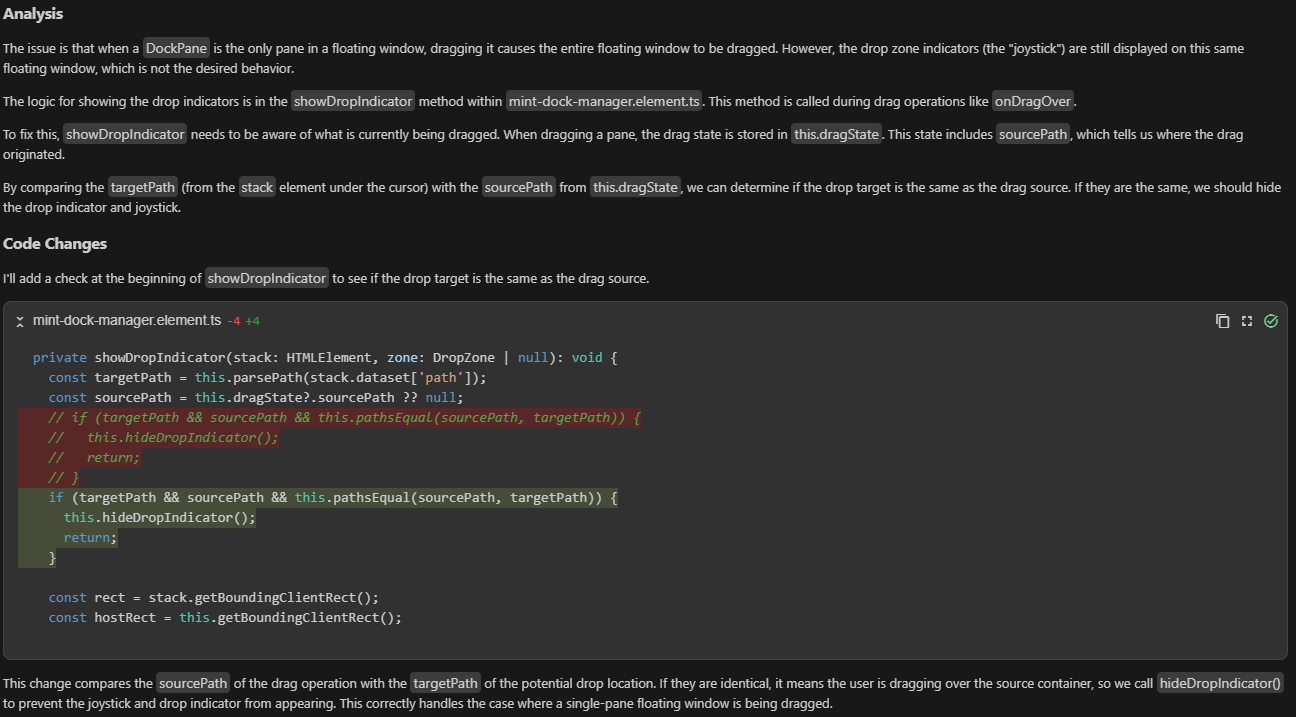Click the Code Changes heading
Image resolution: width=1296 pixels, height=717 pixels.
point(55,244)
